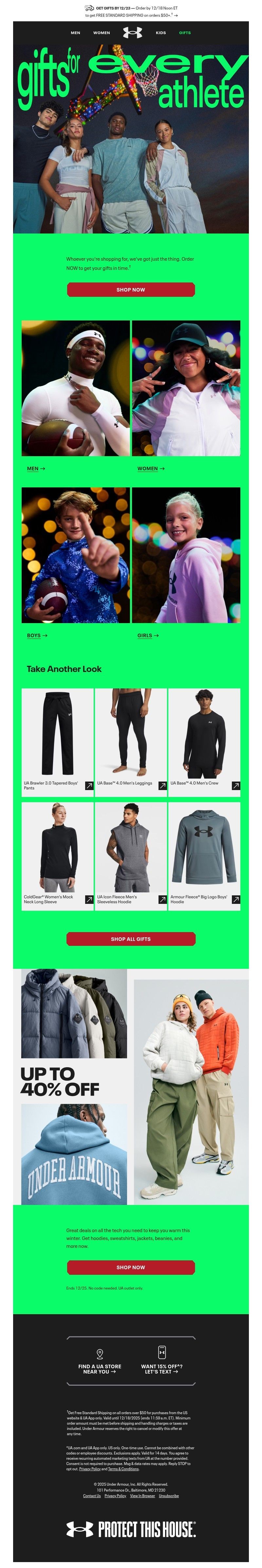Click arrow icon on ColdGear Women's Mock Neck
Image resolution: width=262 pixels, height=1568 pixels.
pos(89,900)
